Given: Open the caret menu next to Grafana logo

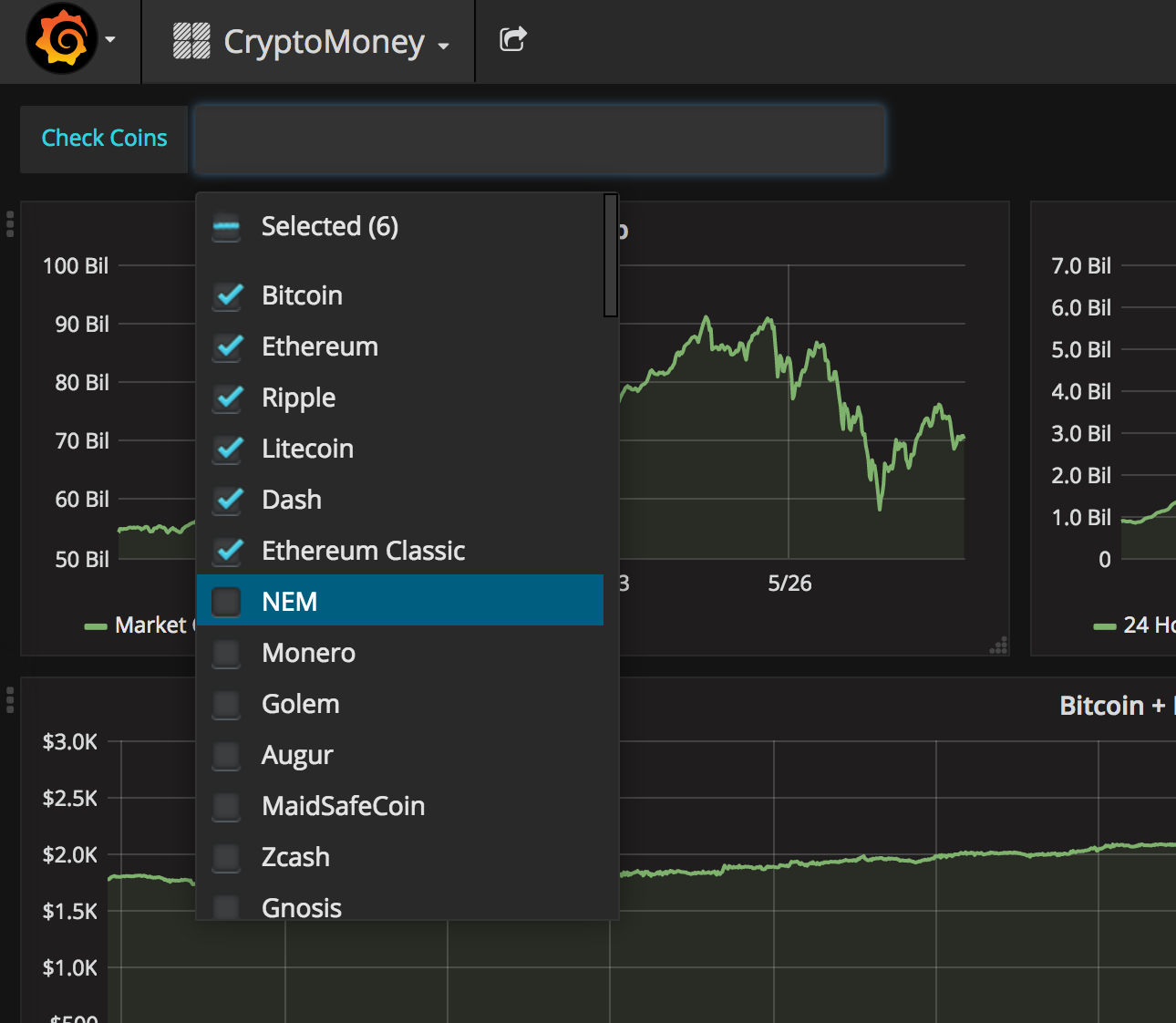Looking at the screenshot, I should coord(110,40).
